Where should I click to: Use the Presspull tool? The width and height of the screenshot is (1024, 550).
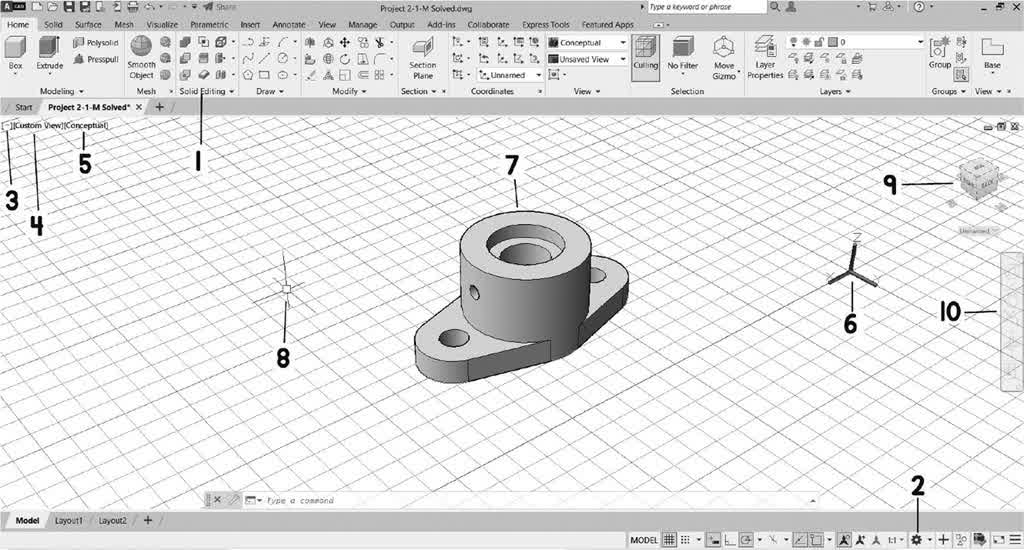coord(96,59)
